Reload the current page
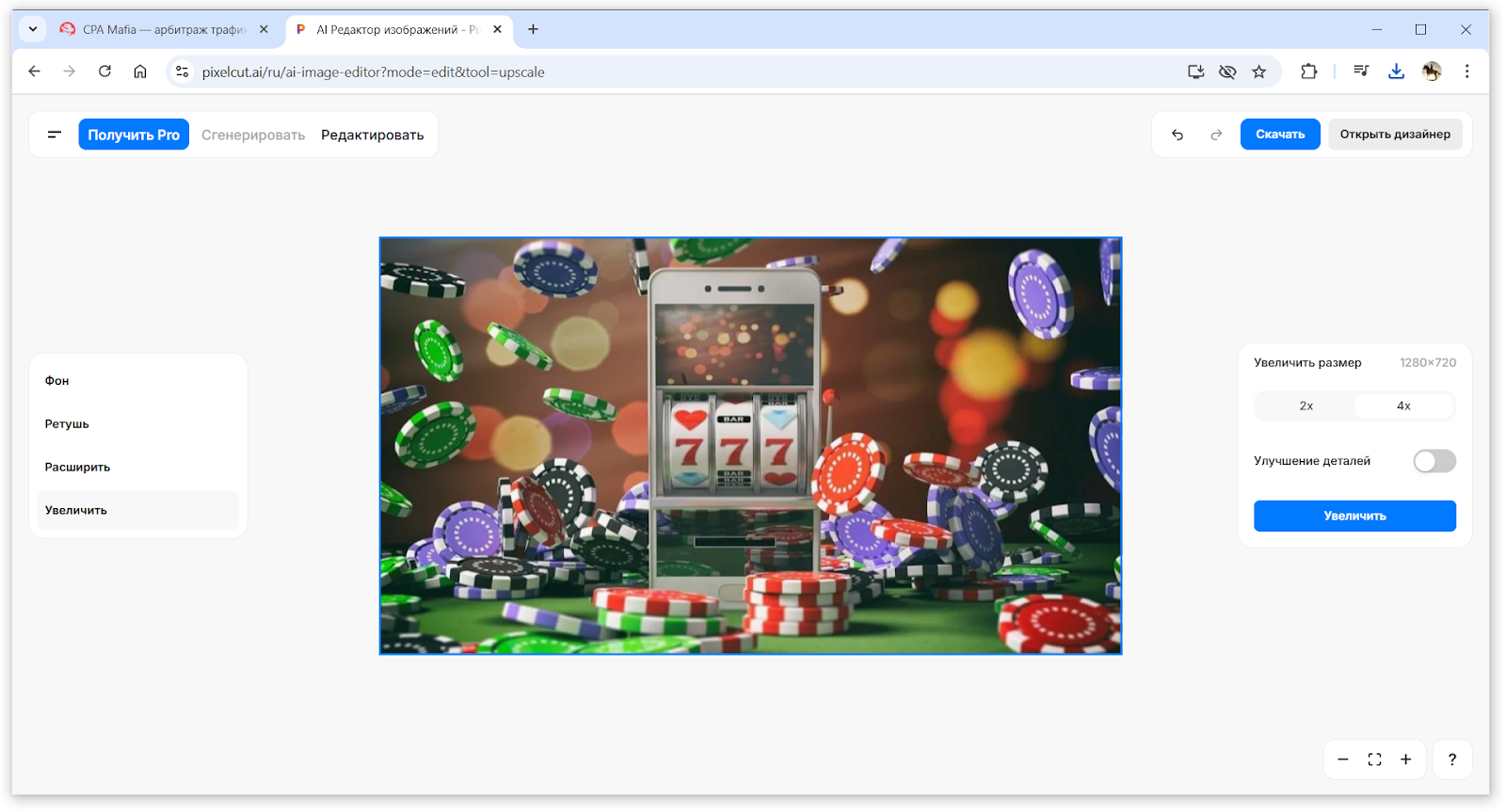This screenshot has width=1506, height=812. coord(104,72)
